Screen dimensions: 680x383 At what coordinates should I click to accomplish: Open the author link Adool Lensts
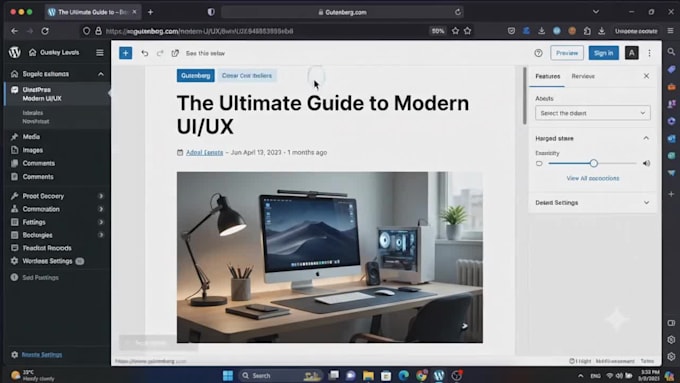coord(205,153)
